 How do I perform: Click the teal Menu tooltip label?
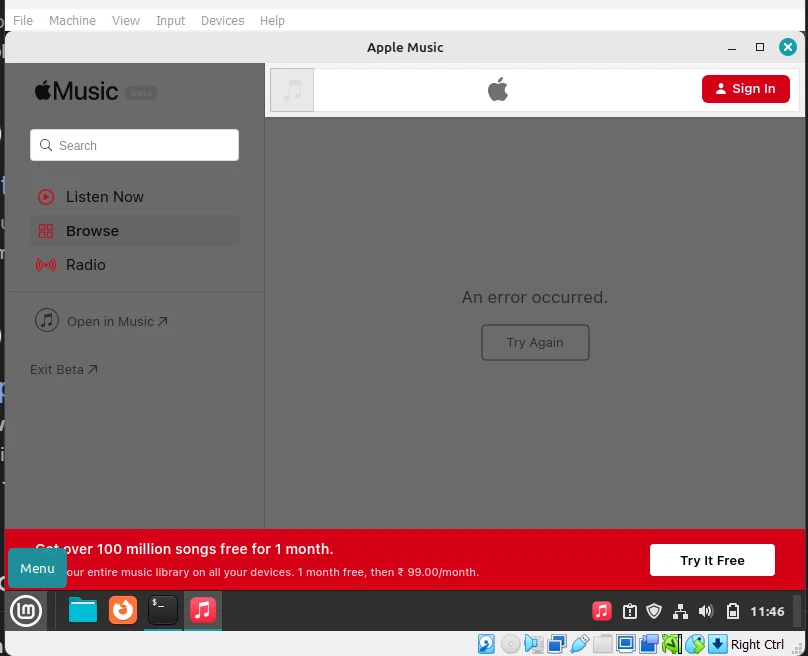(37, 568)
